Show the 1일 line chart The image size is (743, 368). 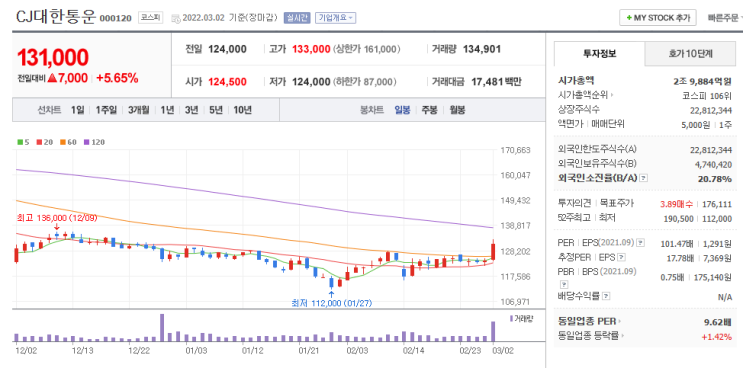point(77,110)
